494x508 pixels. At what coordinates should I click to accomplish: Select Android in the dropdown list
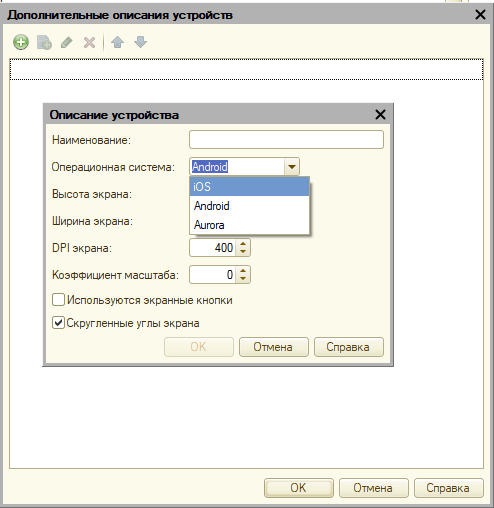click(249, 206)
